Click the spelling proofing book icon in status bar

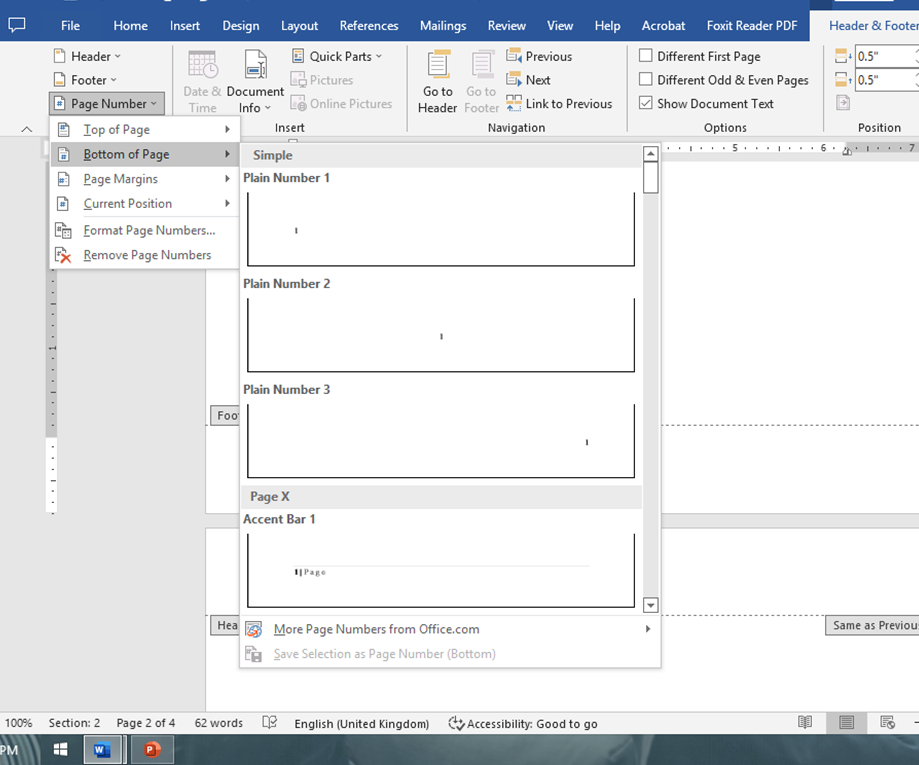[x=270, y=723]
